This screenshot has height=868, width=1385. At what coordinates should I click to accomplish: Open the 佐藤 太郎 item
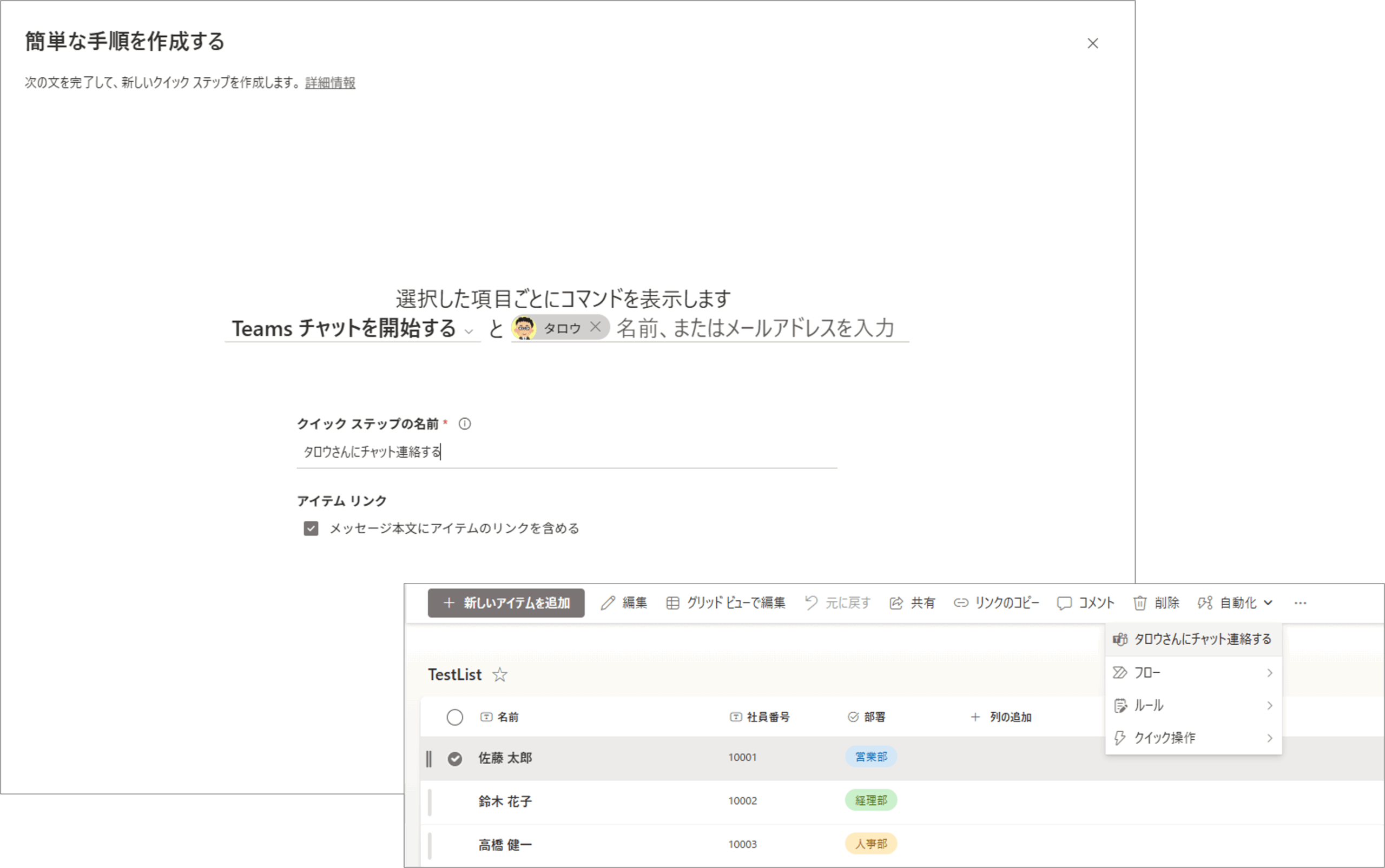(505, 758)
